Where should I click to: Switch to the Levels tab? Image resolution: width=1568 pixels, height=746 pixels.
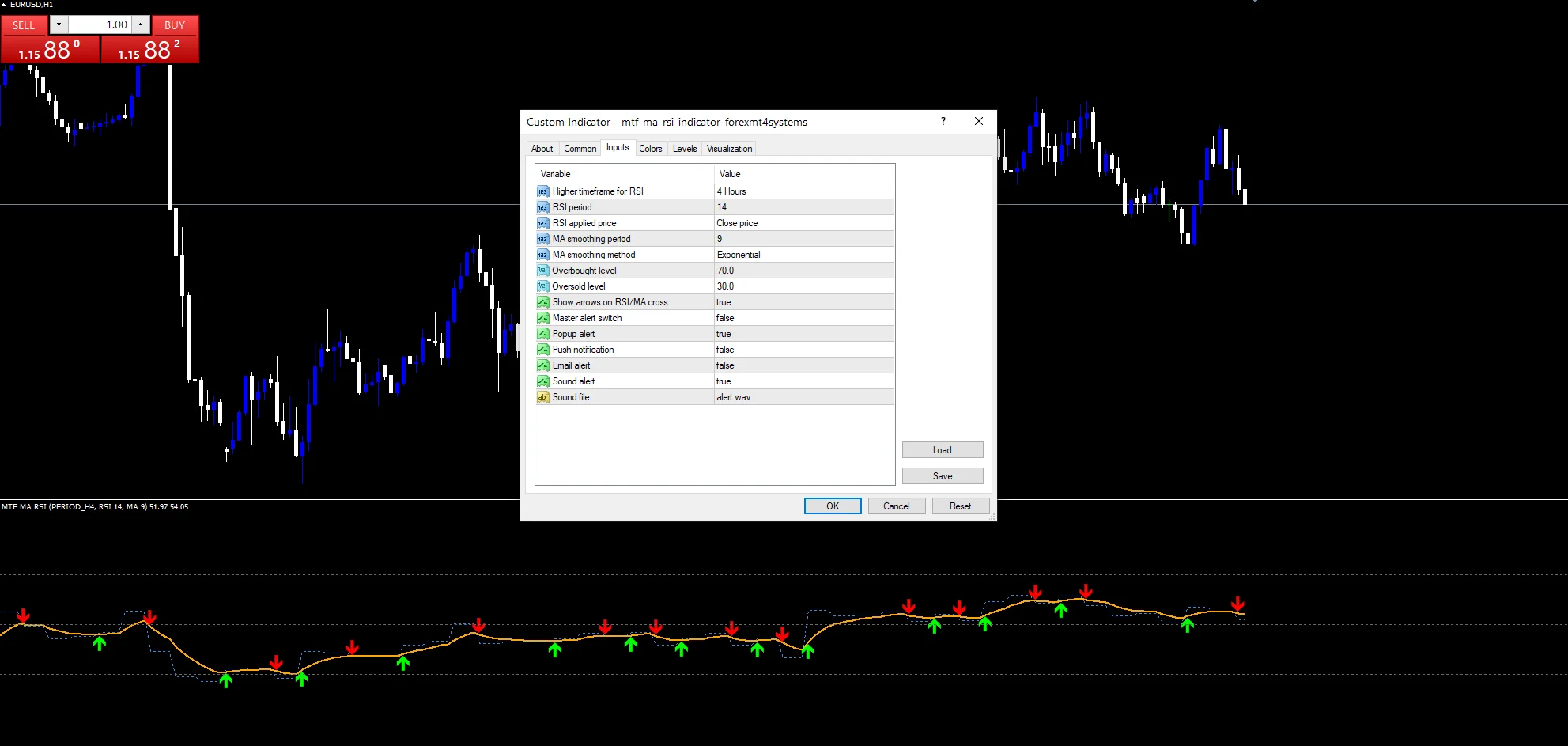coord(685,149)
